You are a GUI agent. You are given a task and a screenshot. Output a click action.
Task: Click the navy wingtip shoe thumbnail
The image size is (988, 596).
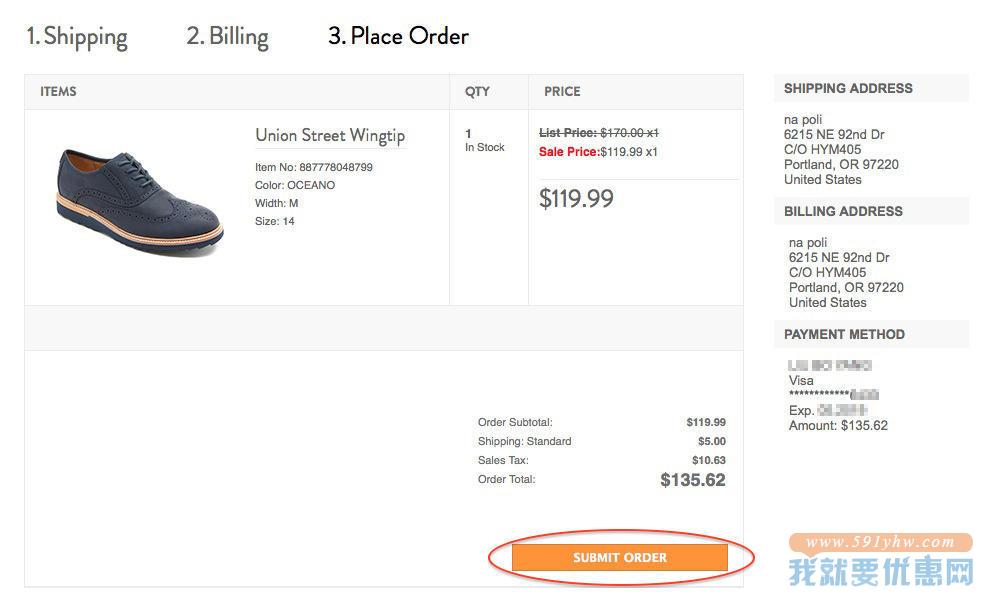coord(139,201)
